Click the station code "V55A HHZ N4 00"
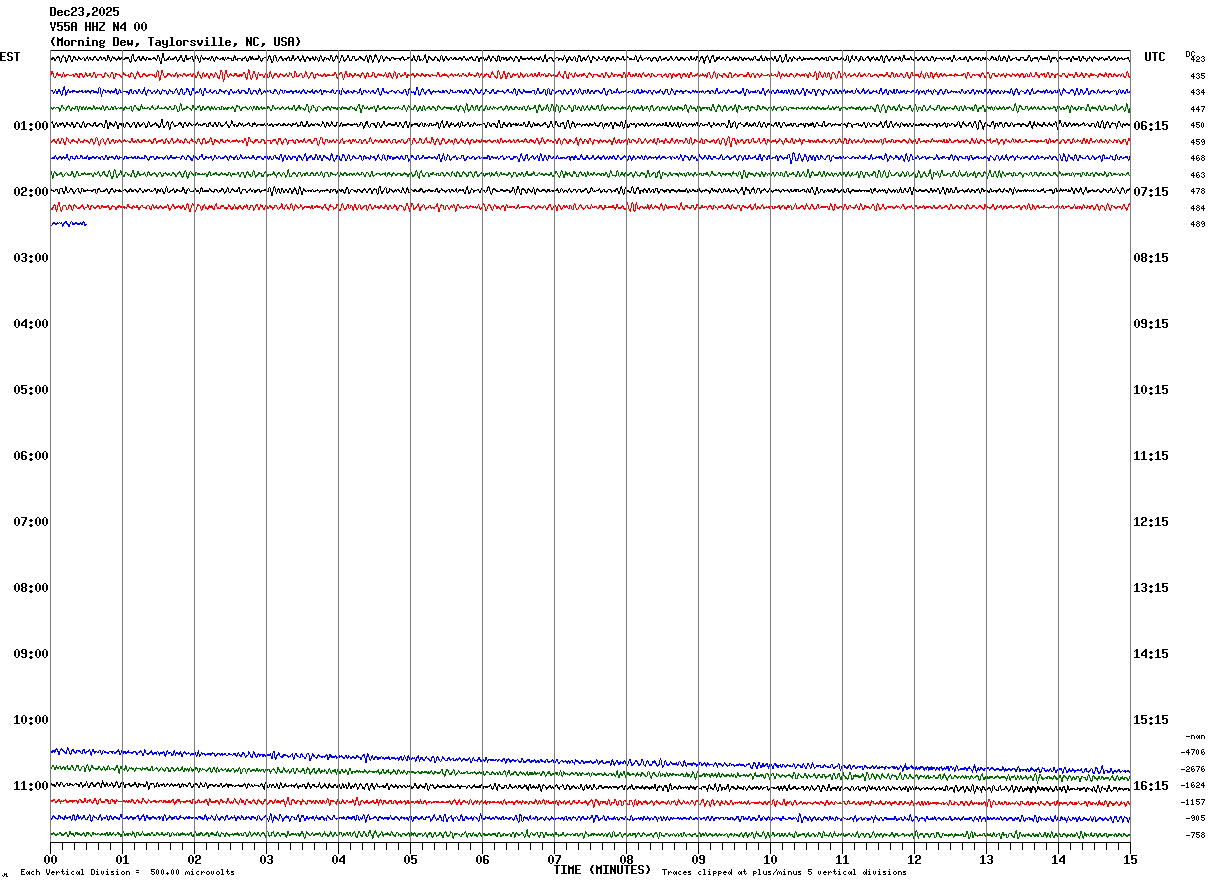The height and width of the screenshot is (886, 1210). pyautogui.click(x=98, y=27)
